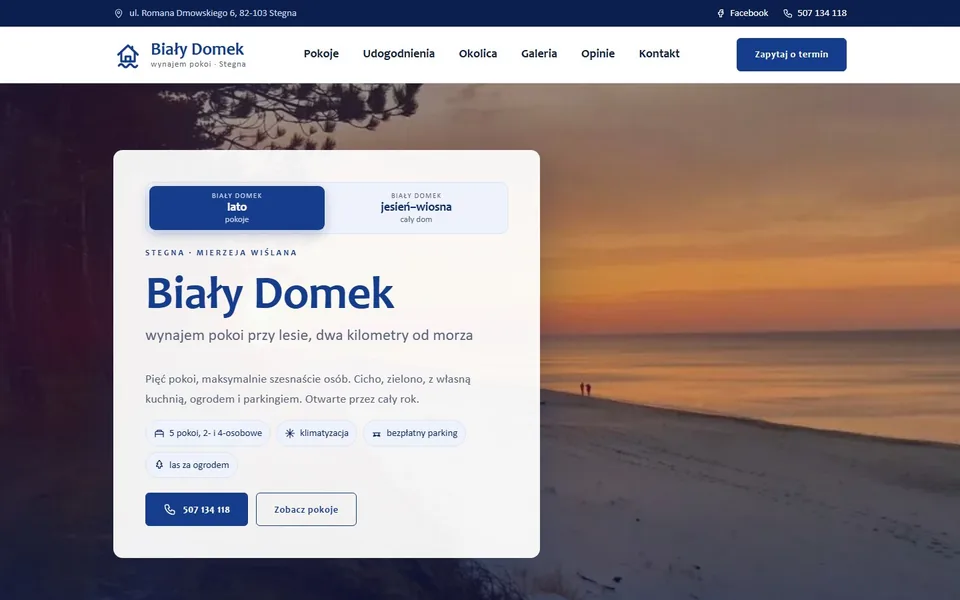Go to Kontakt section
The image size is (960, 600).
(x=659, y=54)
